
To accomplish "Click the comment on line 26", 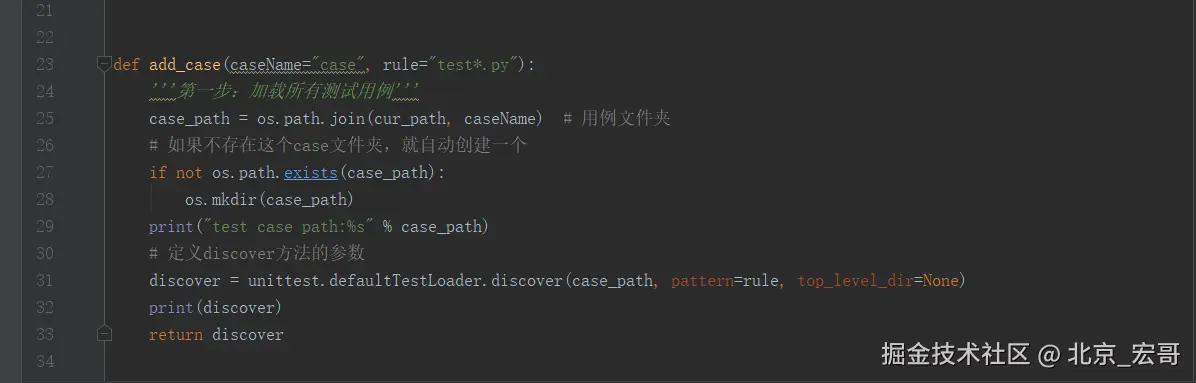I will click(338, 146).
